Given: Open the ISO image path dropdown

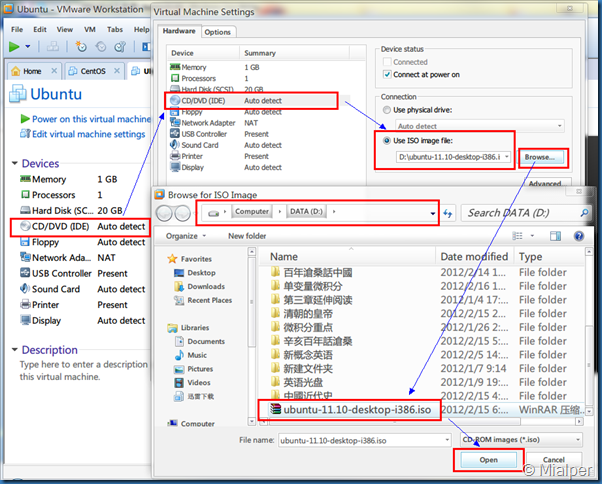Looking at the screenshot, I should 507,157.
